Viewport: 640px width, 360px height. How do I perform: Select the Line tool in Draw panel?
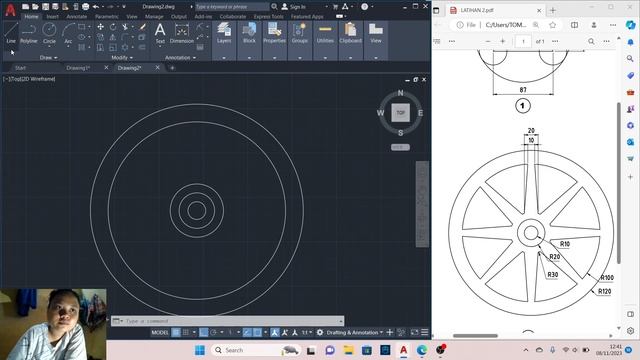pos(11,33)
